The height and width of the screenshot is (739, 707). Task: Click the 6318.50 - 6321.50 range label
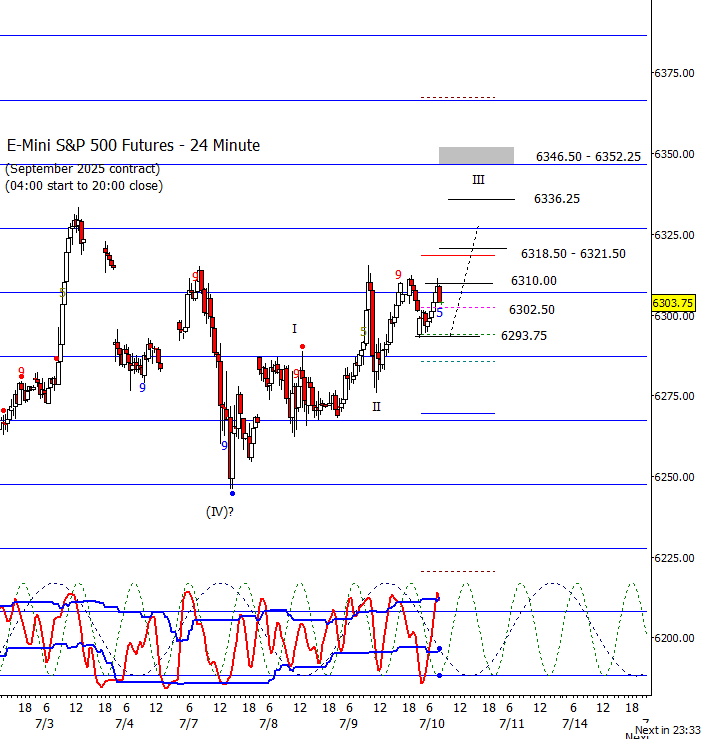pyautogui.click(x=573, y=254)
